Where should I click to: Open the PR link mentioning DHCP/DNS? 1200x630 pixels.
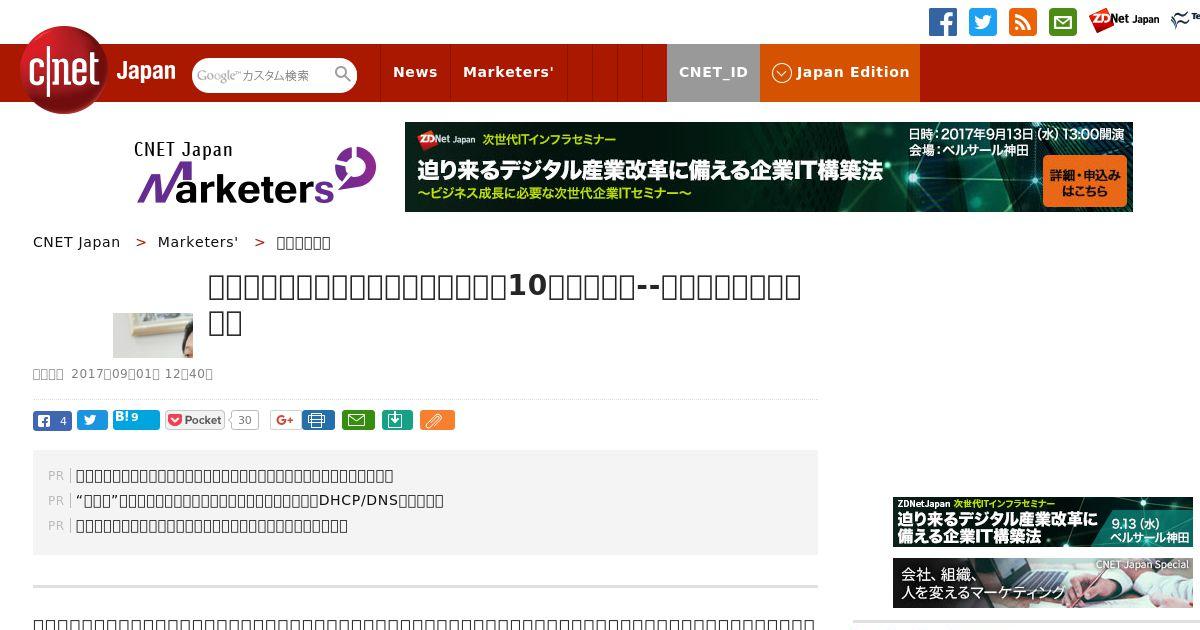260,500
